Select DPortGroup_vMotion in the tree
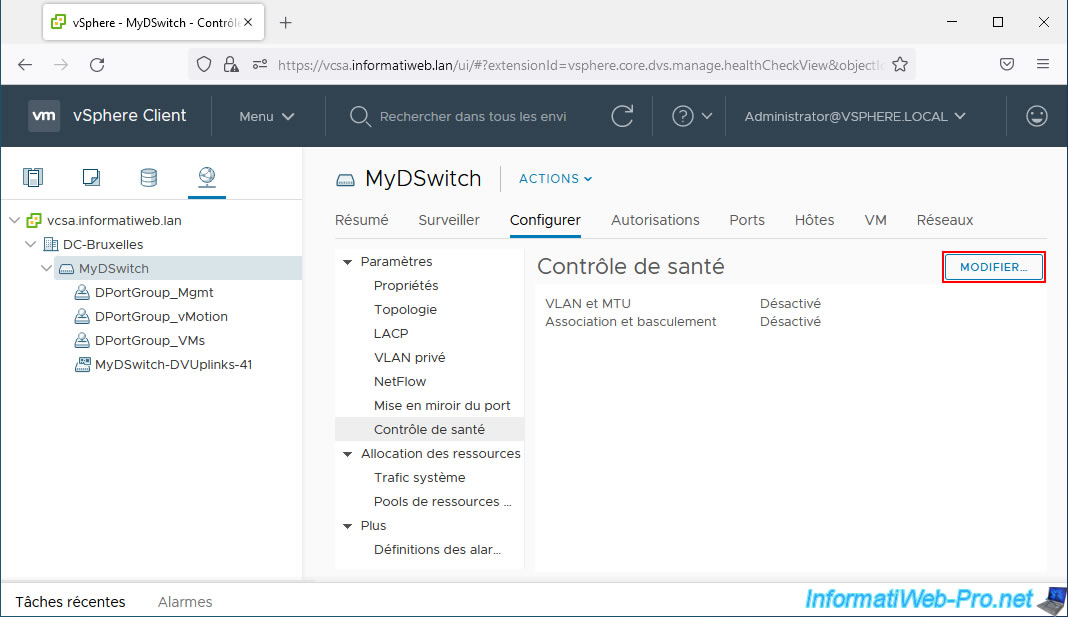1068x617 pixels. point(161,316)
